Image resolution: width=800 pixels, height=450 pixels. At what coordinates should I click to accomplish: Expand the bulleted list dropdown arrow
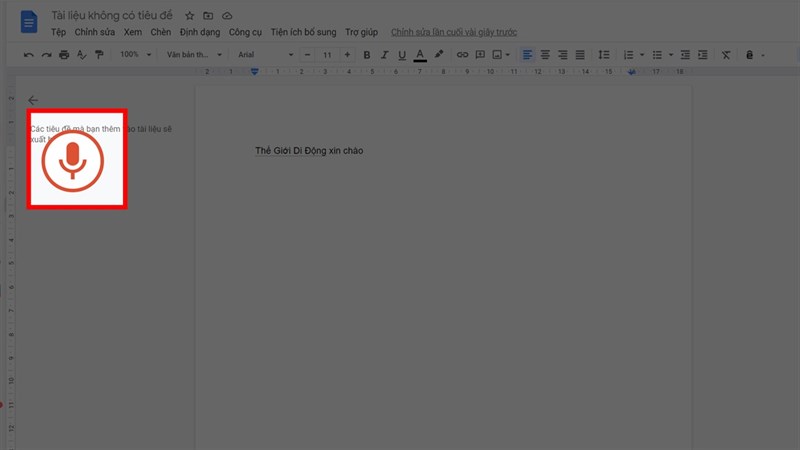(x=671, y=55)
